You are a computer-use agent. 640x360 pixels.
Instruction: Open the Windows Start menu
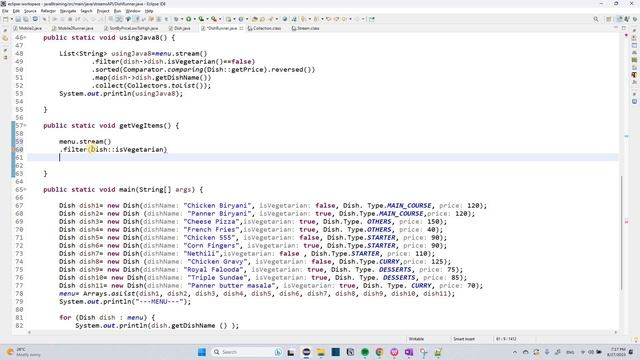pyautogui.click(x=202, y=352)
